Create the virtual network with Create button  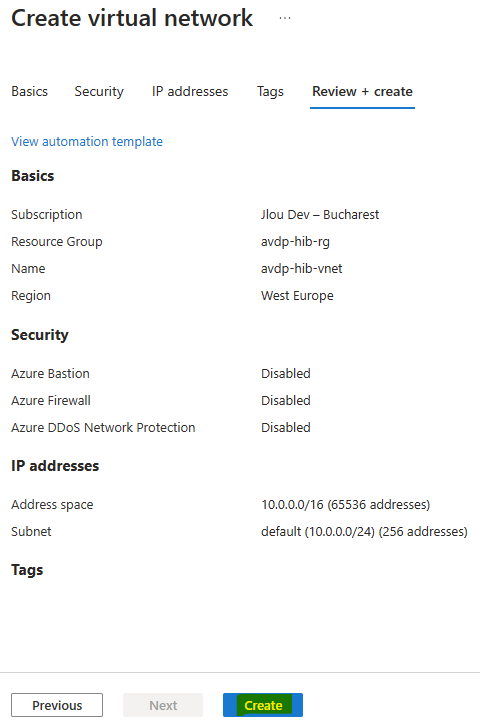pos(263,705)
